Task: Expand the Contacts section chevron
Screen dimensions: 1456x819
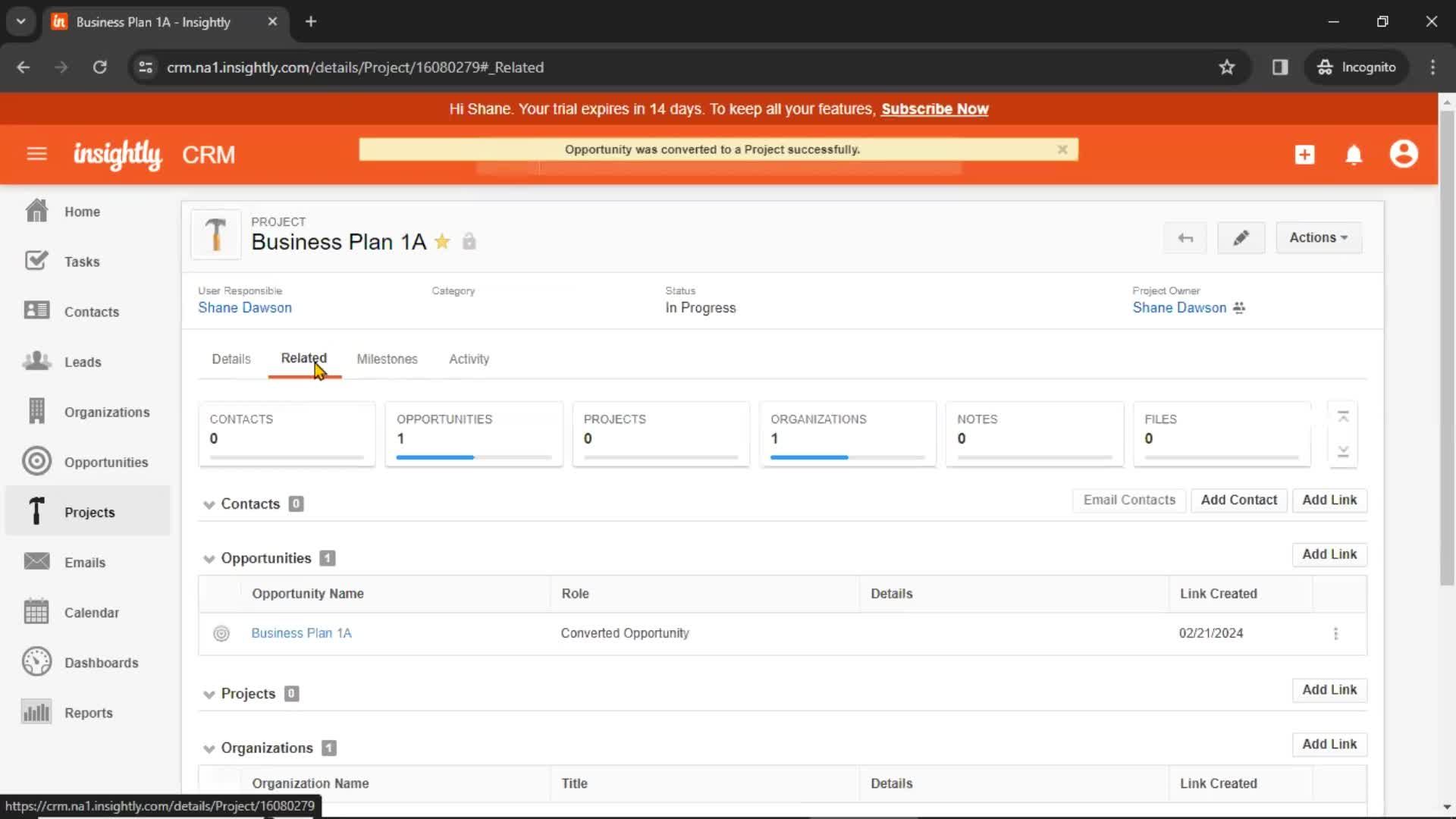Action: 208,504
